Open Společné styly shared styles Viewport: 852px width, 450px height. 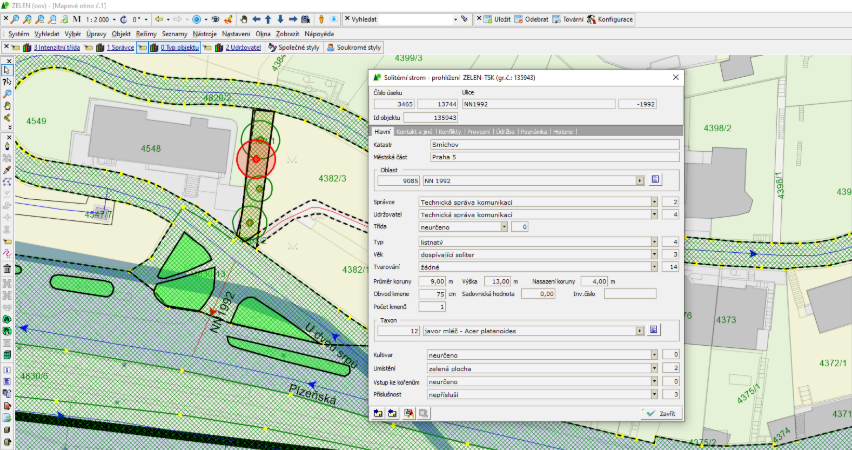[295, 47]
